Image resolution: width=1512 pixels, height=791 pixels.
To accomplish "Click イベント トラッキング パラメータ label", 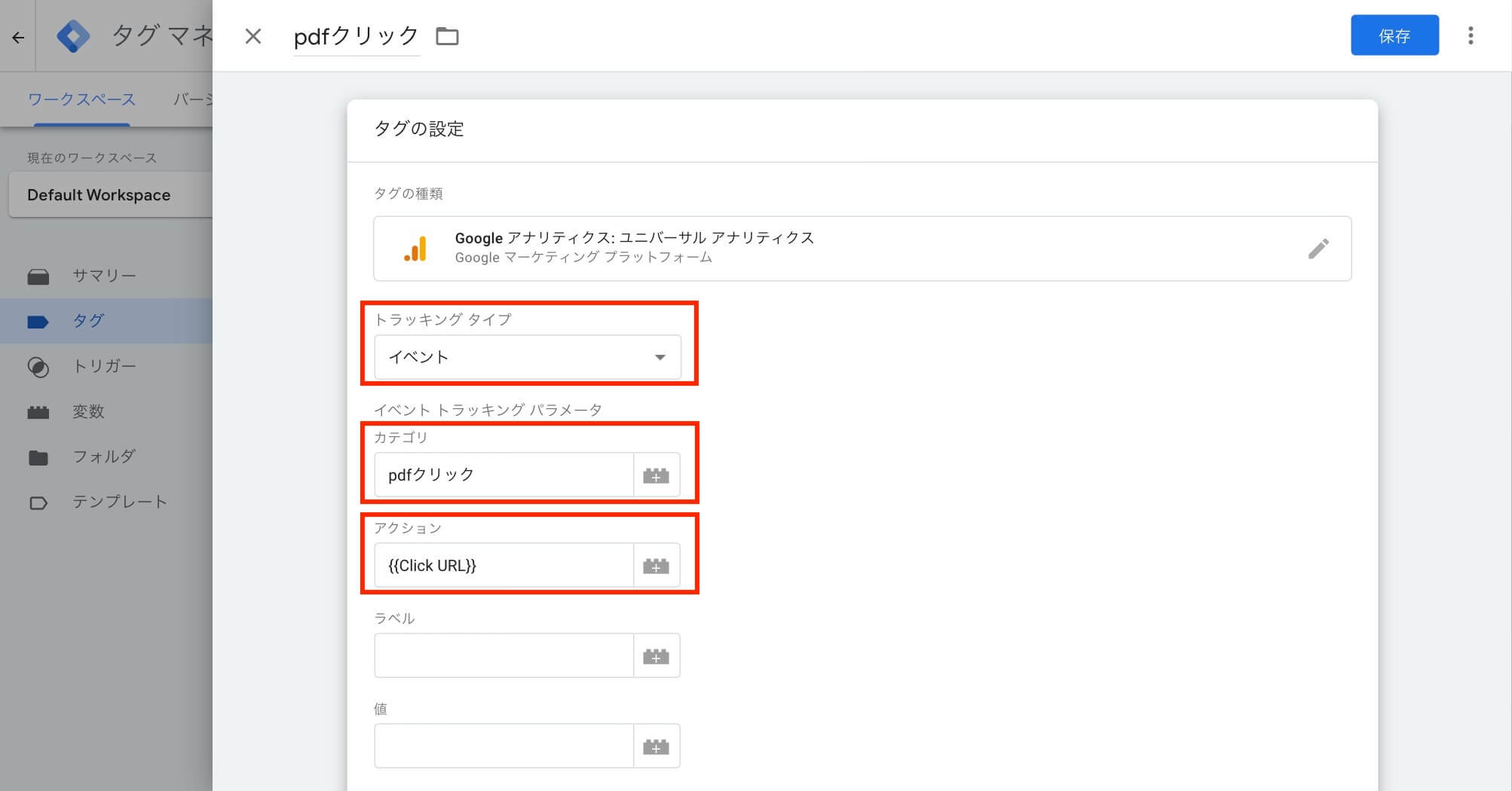I will click(488, 410).
